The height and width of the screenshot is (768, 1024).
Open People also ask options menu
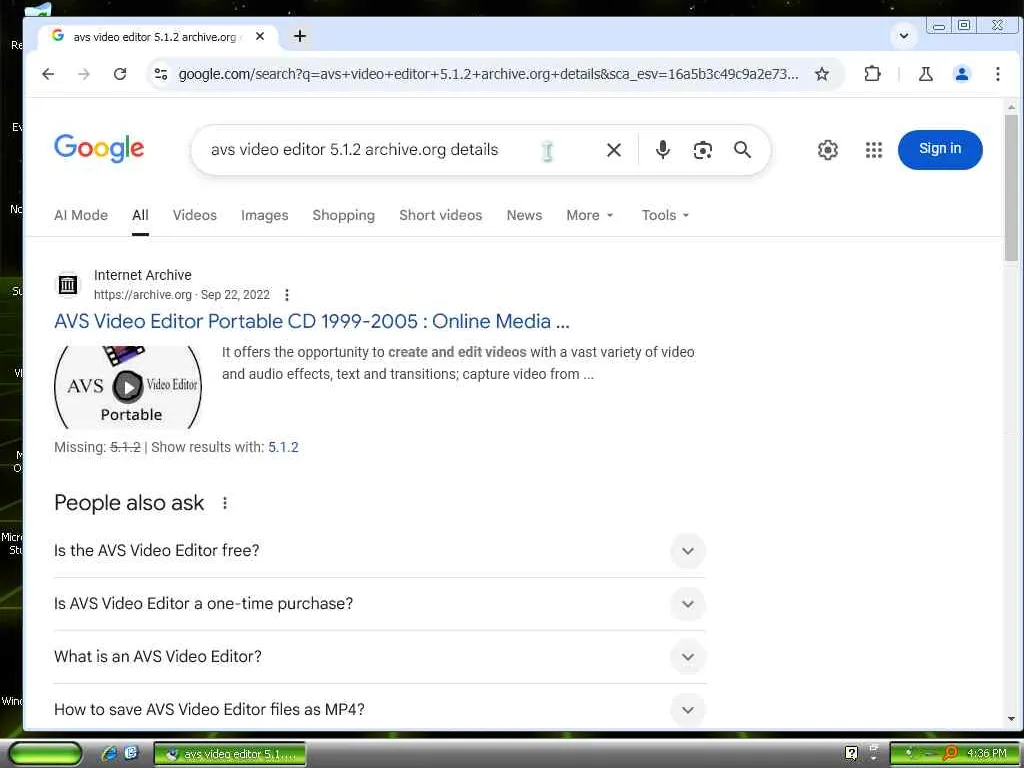pos(225,503)
